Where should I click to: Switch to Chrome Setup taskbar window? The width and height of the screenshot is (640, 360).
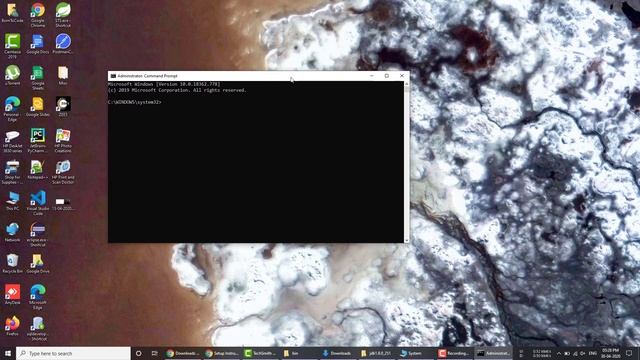[222, 353]
